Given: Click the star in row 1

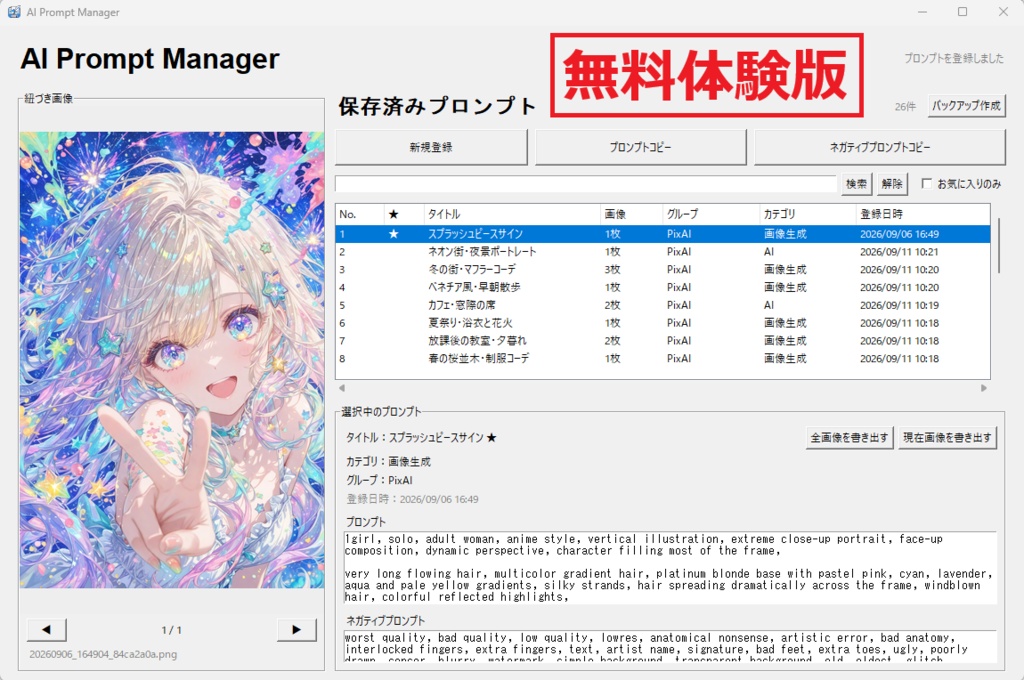Looking at the screenshot, I should point(393,234).
